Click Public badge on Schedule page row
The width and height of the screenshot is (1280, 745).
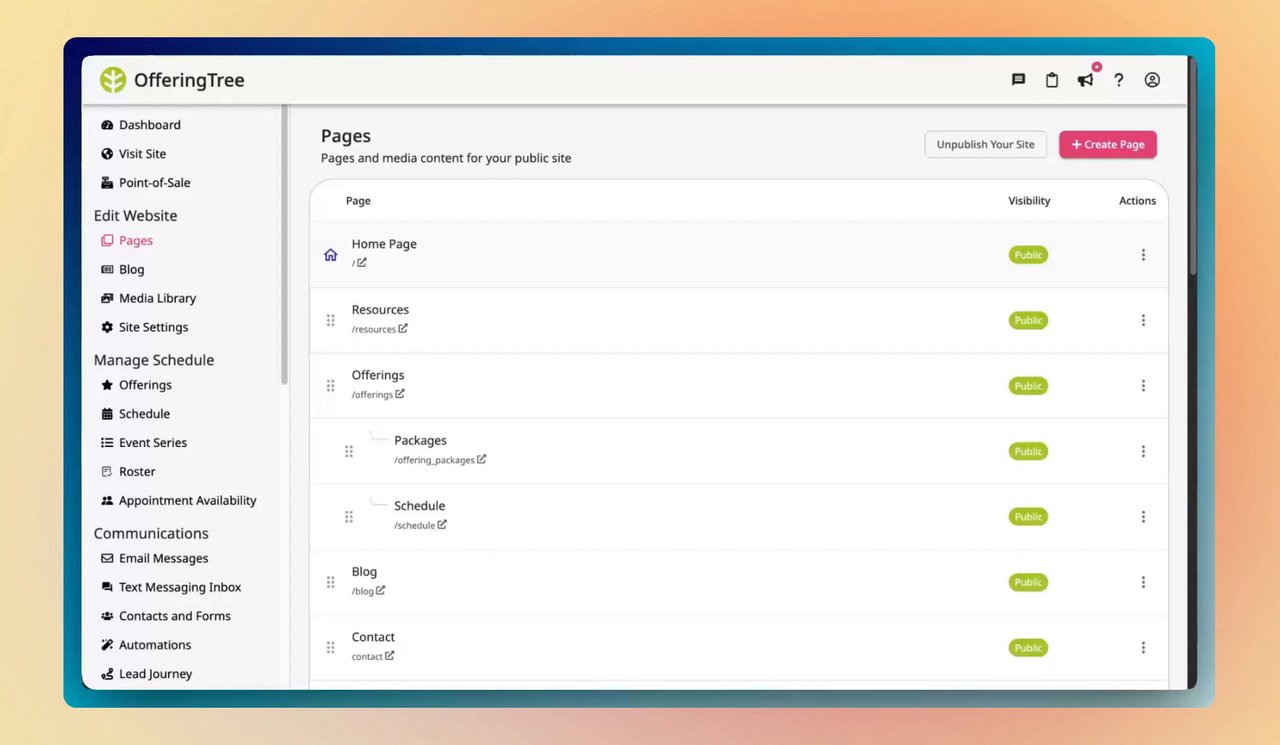pos(1028,517)
